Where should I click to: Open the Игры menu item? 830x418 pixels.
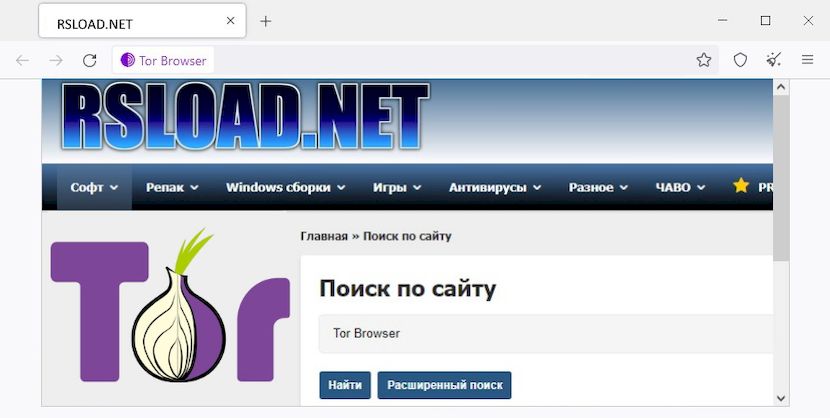[396, 187]
